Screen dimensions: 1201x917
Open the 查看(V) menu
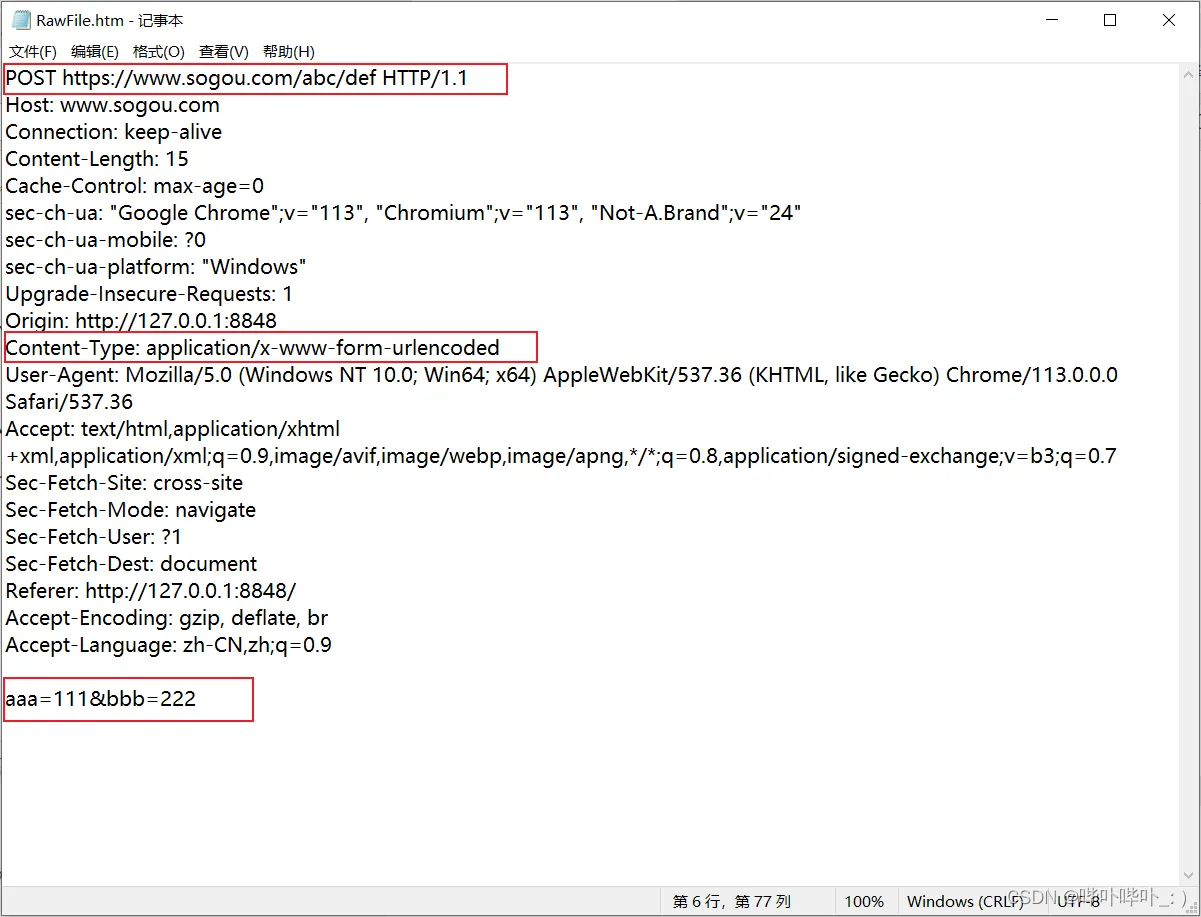(x=223, y=52)
